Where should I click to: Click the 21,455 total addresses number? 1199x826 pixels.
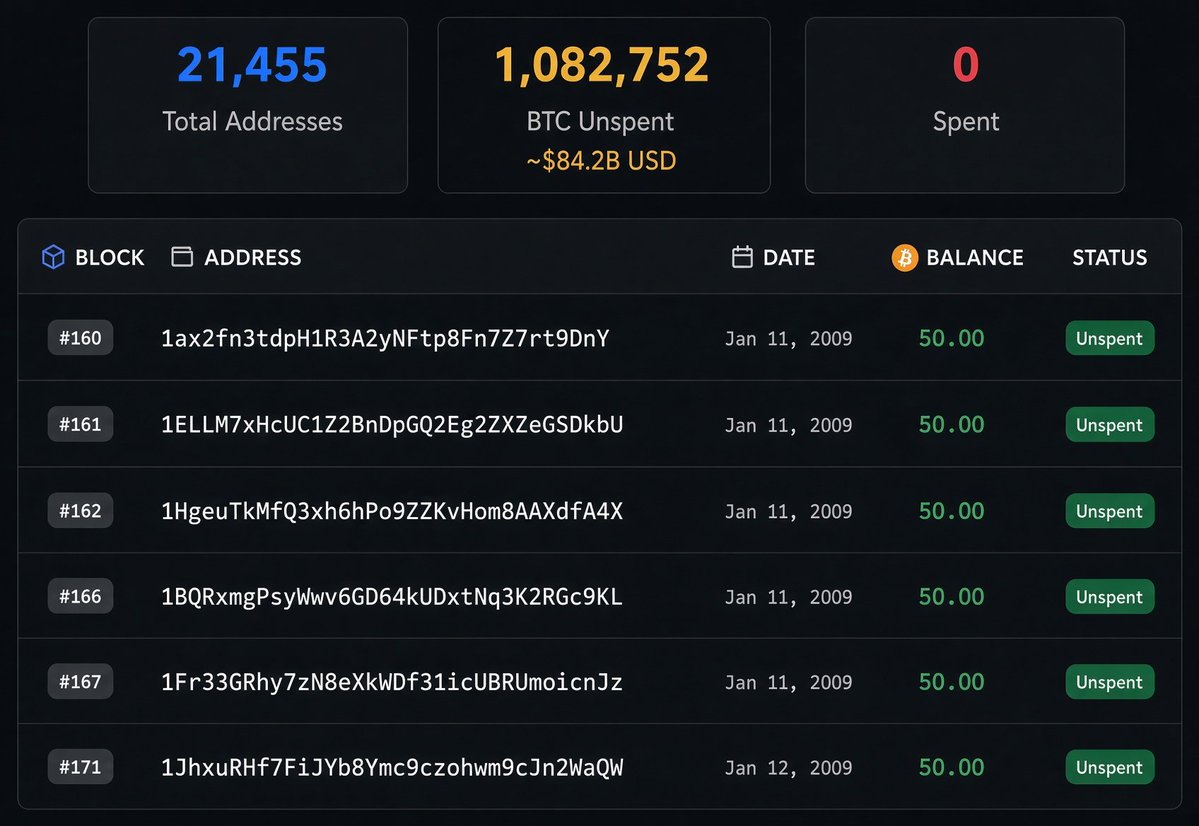(x=252, y=64)
